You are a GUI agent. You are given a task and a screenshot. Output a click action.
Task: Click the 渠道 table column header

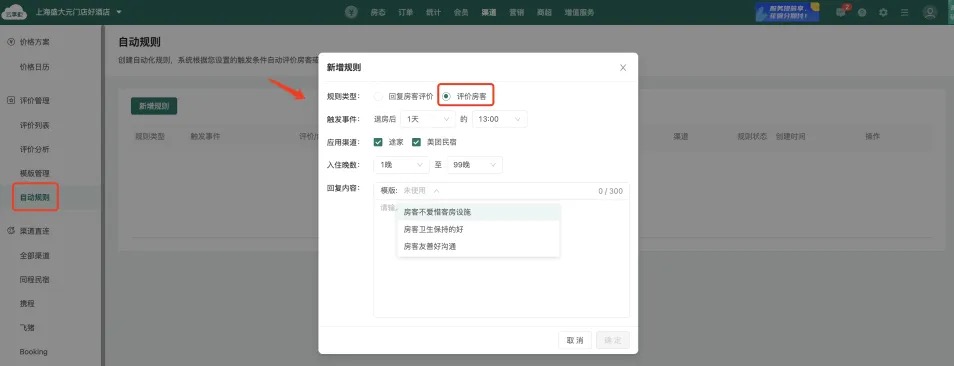(681, 137)
